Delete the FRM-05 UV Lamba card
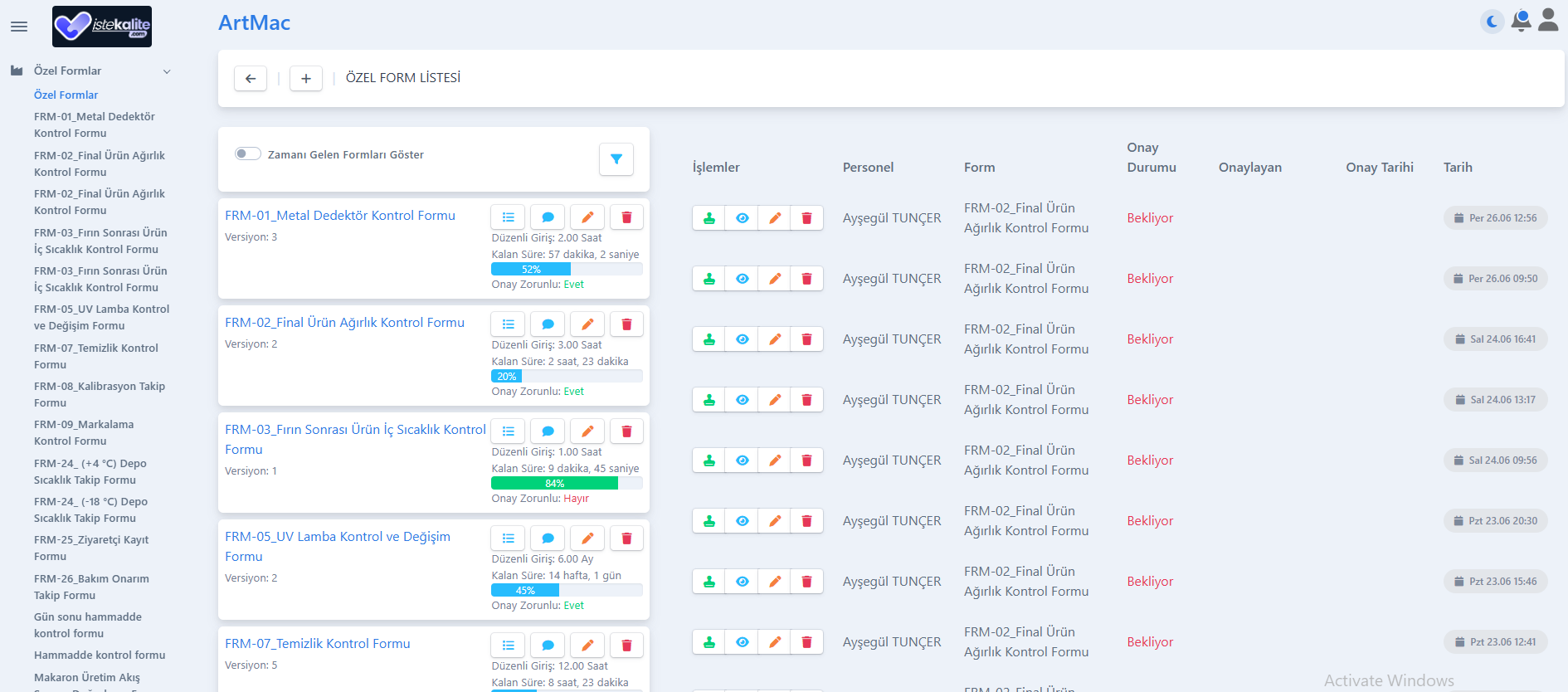Viewport: 1568px width, 692px height. 626,538
